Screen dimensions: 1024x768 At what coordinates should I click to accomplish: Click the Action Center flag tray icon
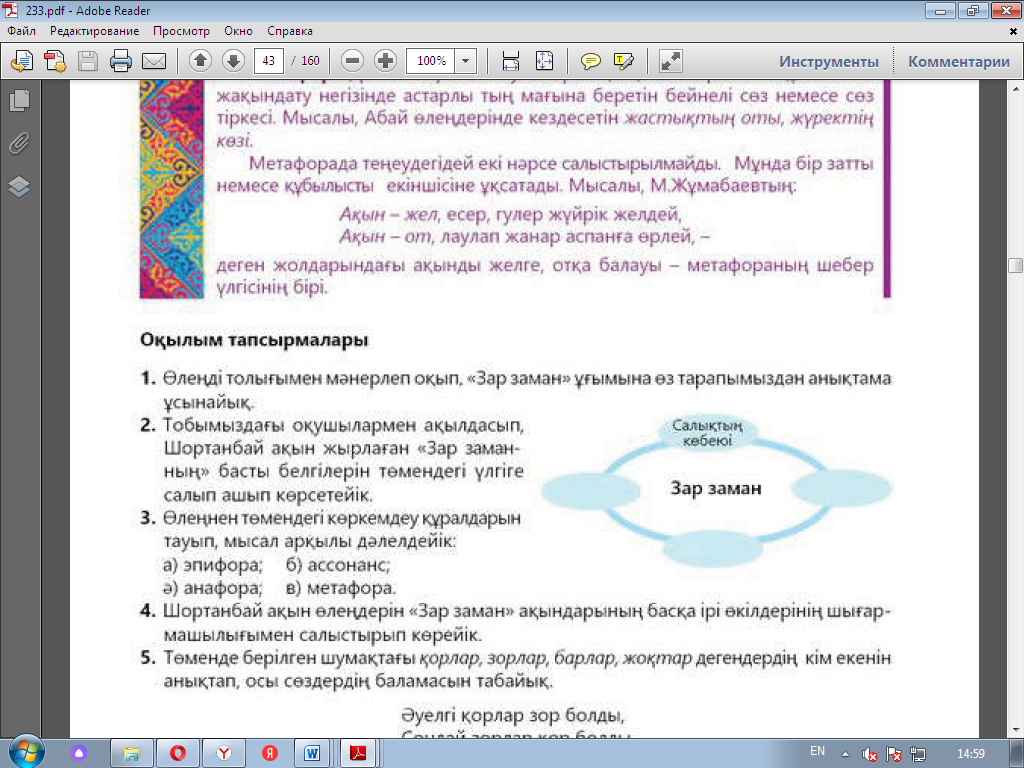tap(894, 754)
